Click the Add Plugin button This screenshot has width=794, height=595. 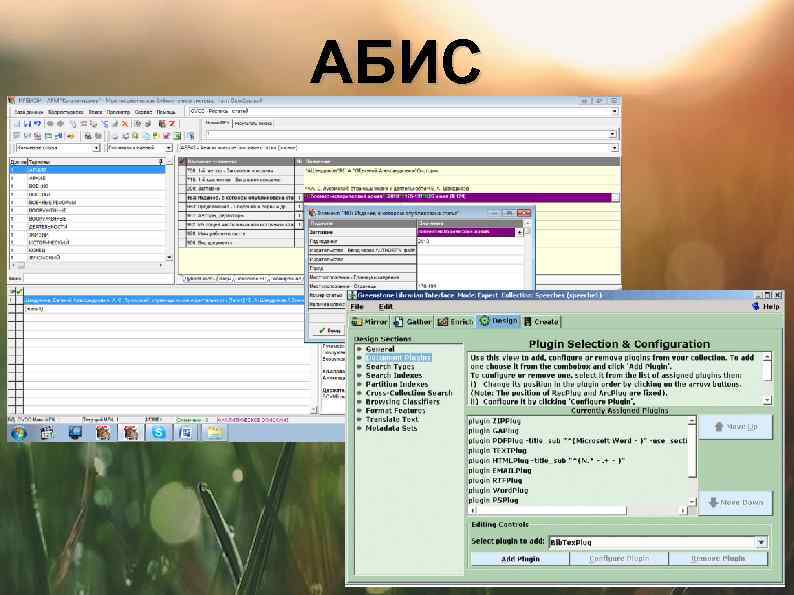click(520, 559)
